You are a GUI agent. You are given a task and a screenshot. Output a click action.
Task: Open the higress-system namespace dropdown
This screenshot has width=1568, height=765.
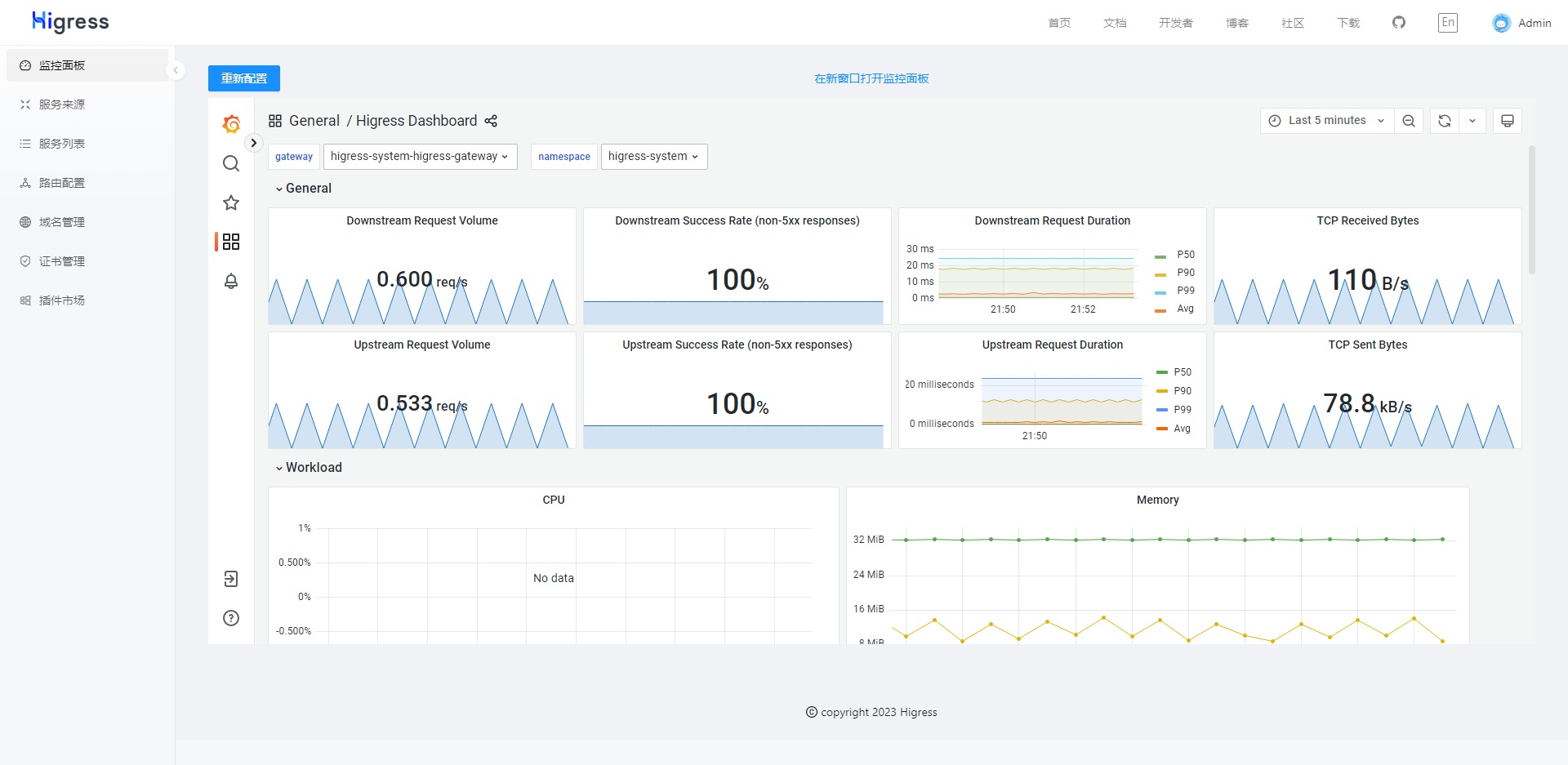(654, 157)
